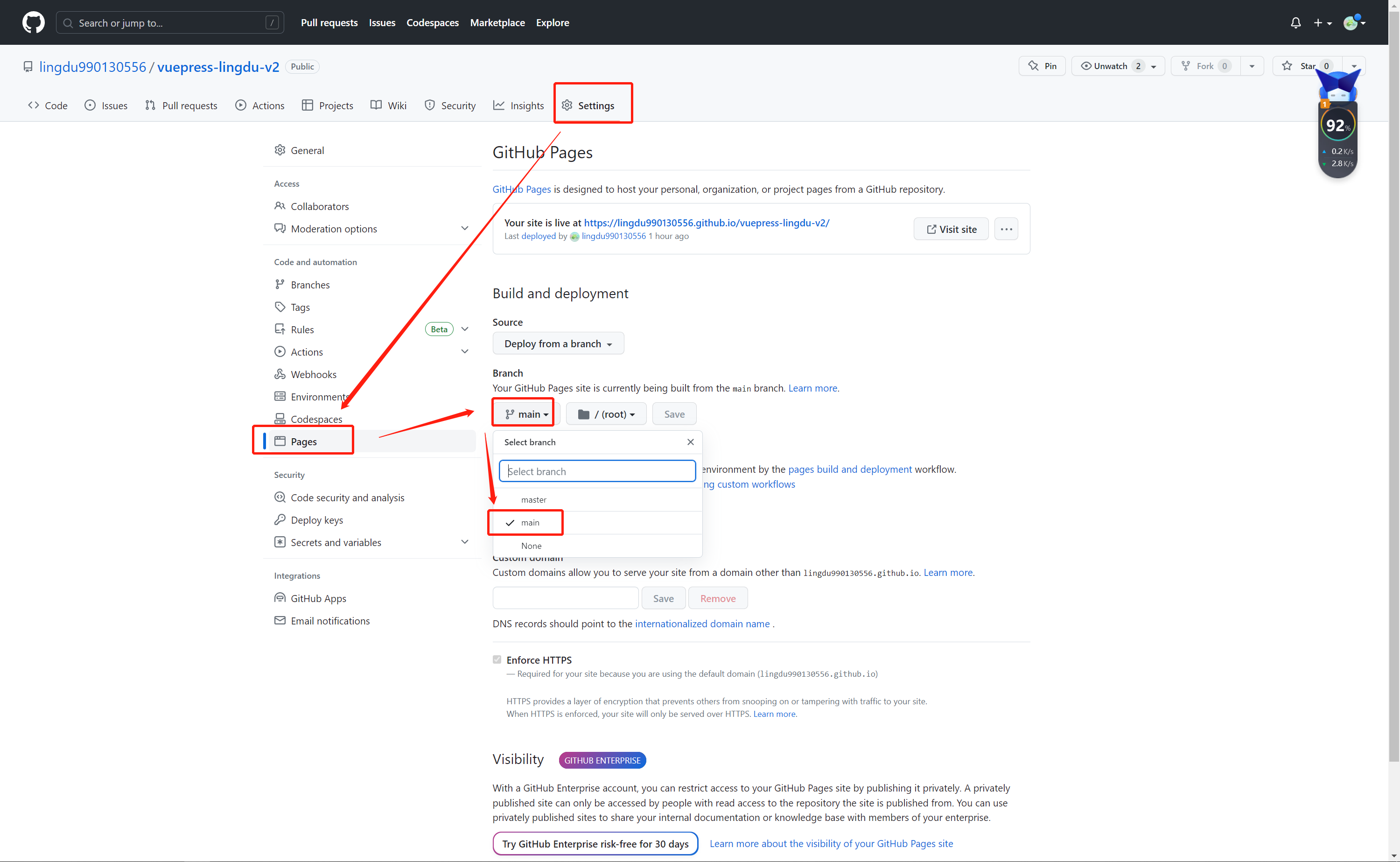Close the Select branch popup
The image size is (1400, 862).
tap(690, 442)
